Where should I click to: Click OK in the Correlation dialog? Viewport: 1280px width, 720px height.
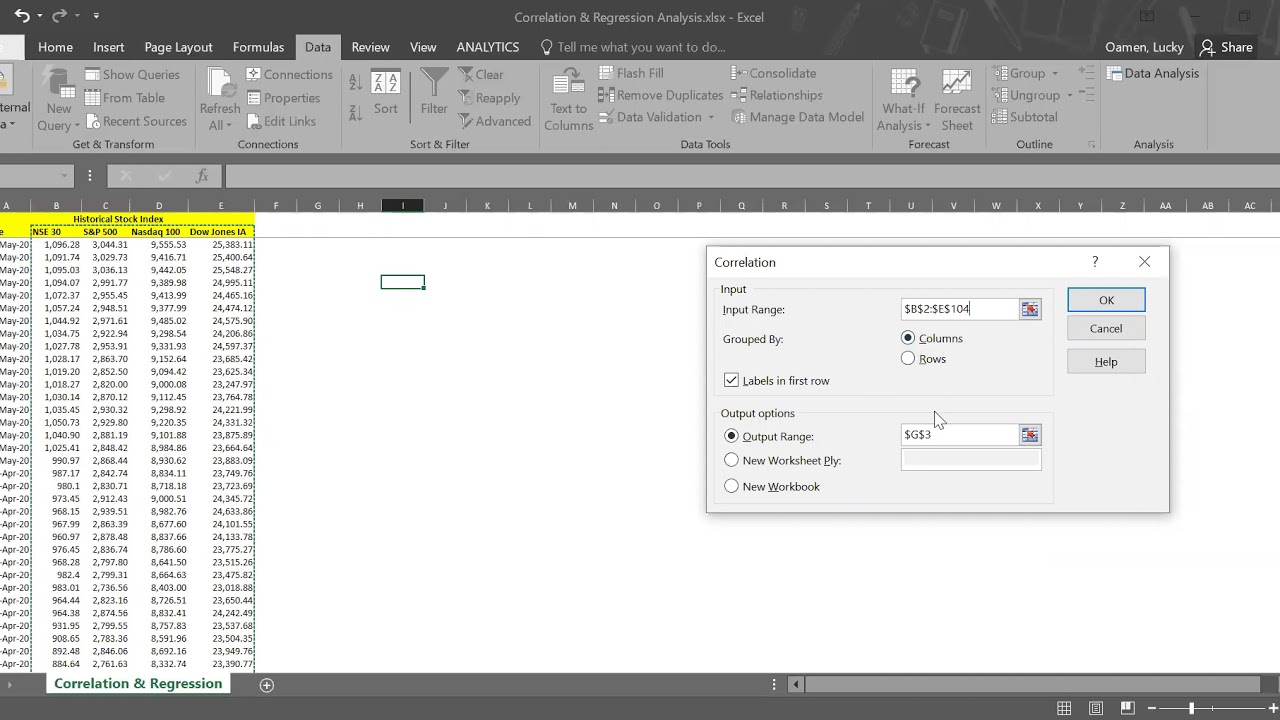(1106, 300)
